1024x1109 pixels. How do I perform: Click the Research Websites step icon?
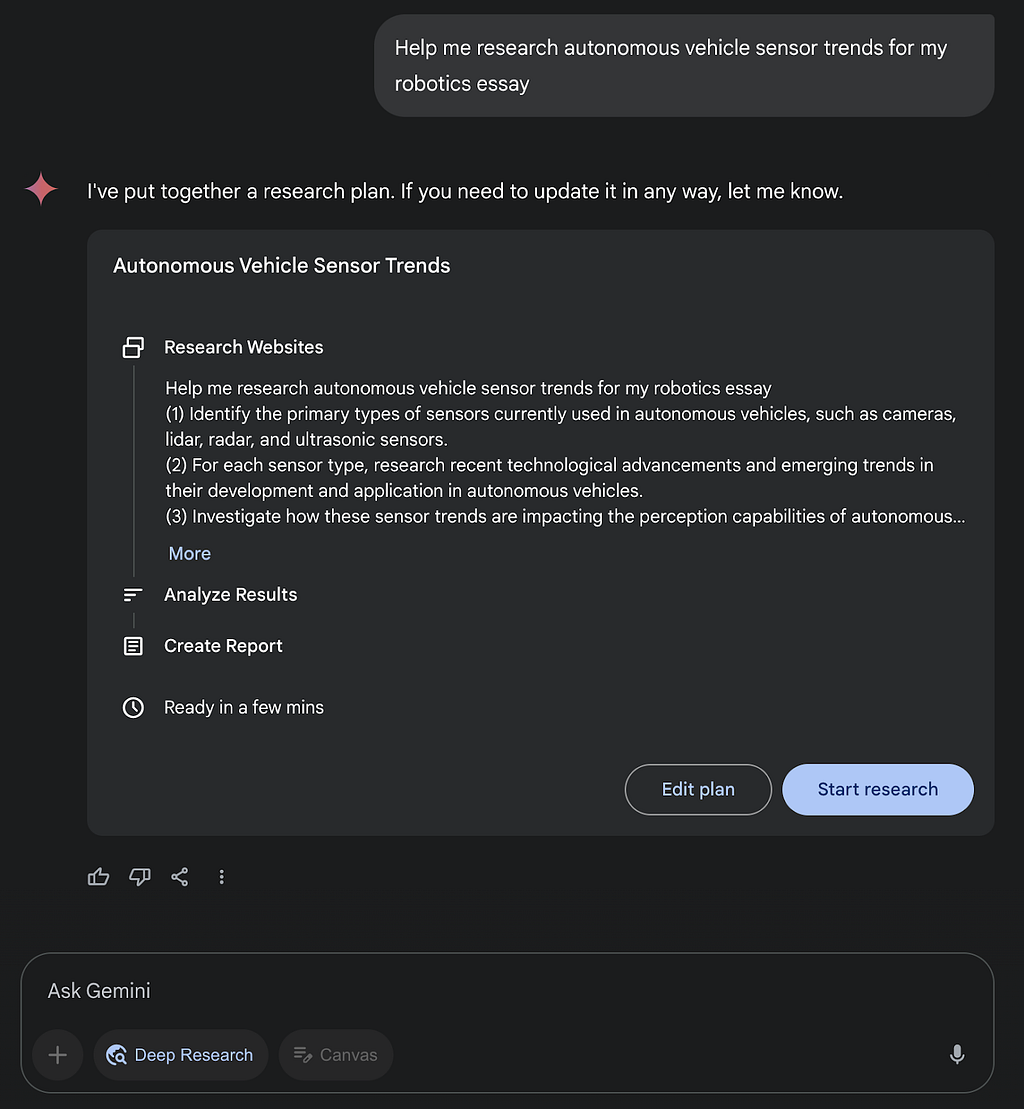coord(133,347)
